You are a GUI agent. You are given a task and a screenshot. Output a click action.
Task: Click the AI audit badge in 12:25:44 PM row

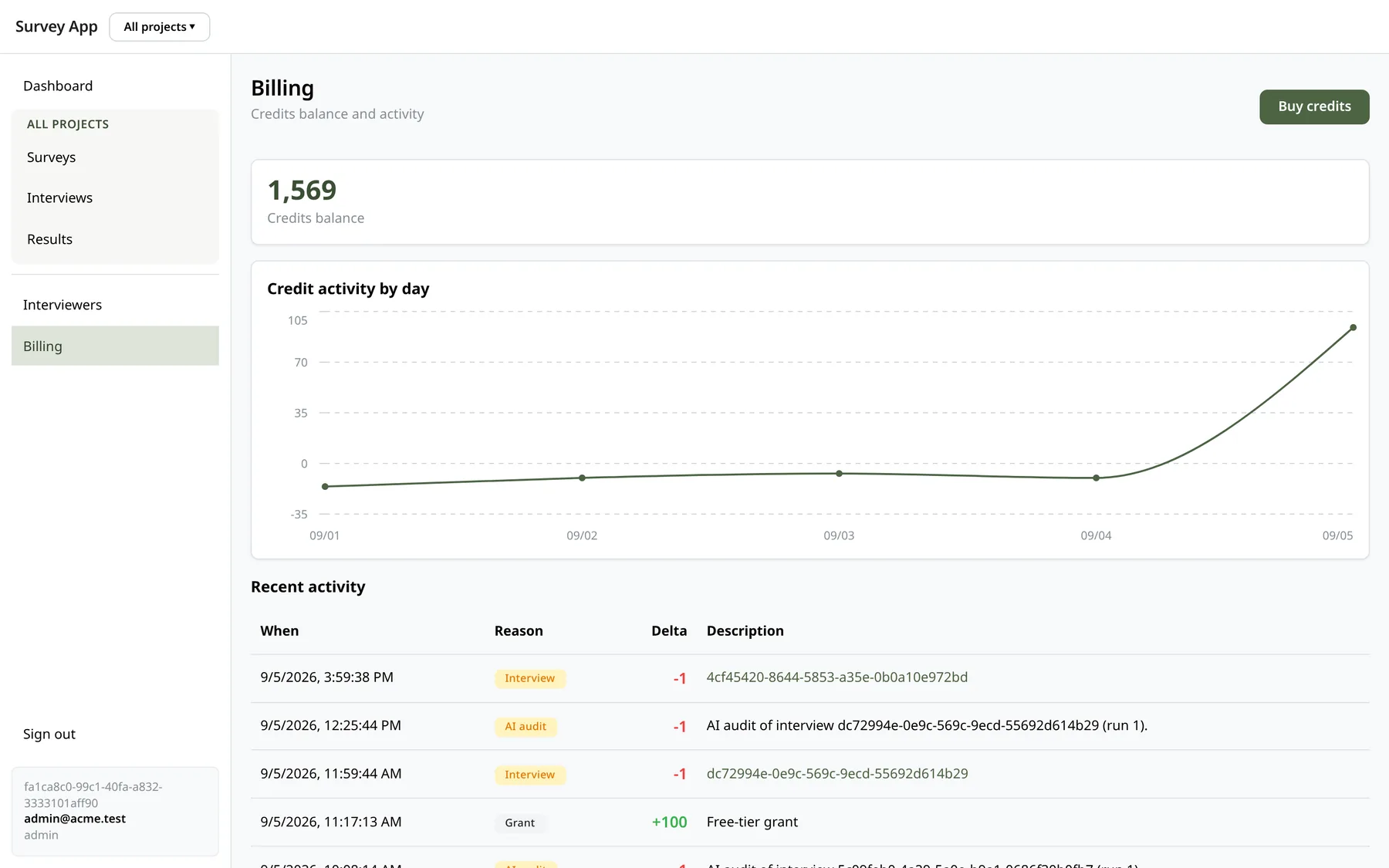tap(526, 727)
